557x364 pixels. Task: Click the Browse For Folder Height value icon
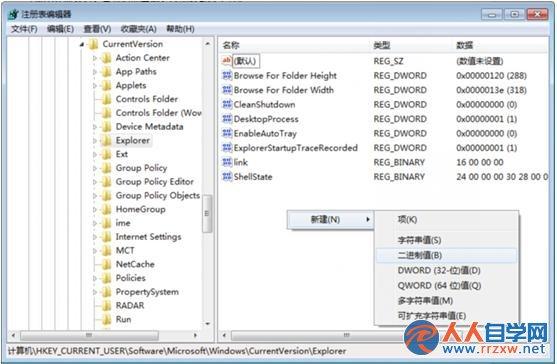227,75
